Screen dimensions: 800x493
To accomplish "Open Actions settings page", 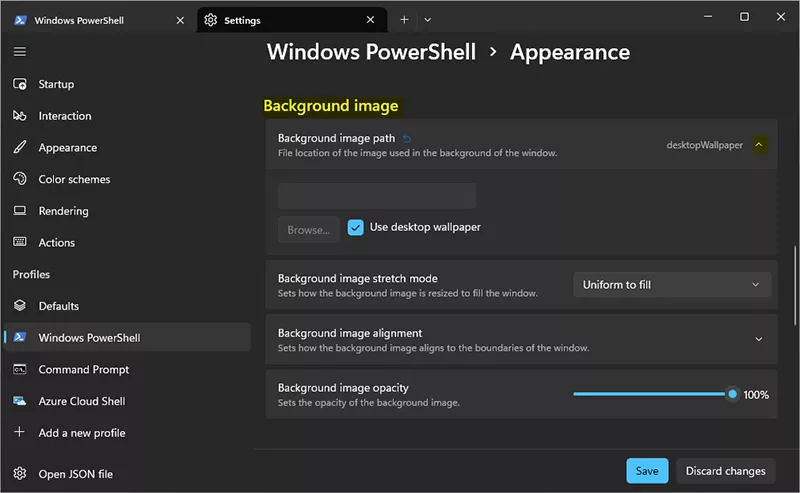I will (x=128, y=242).
